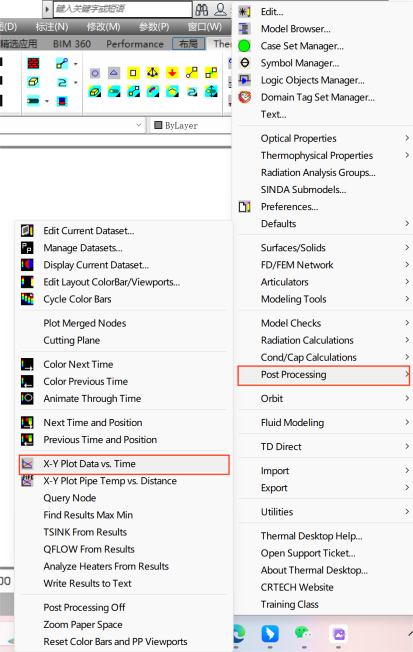Select Post Processing Off
The width and height of the screenshot is (413, 652).
click(x=84, y=608)
